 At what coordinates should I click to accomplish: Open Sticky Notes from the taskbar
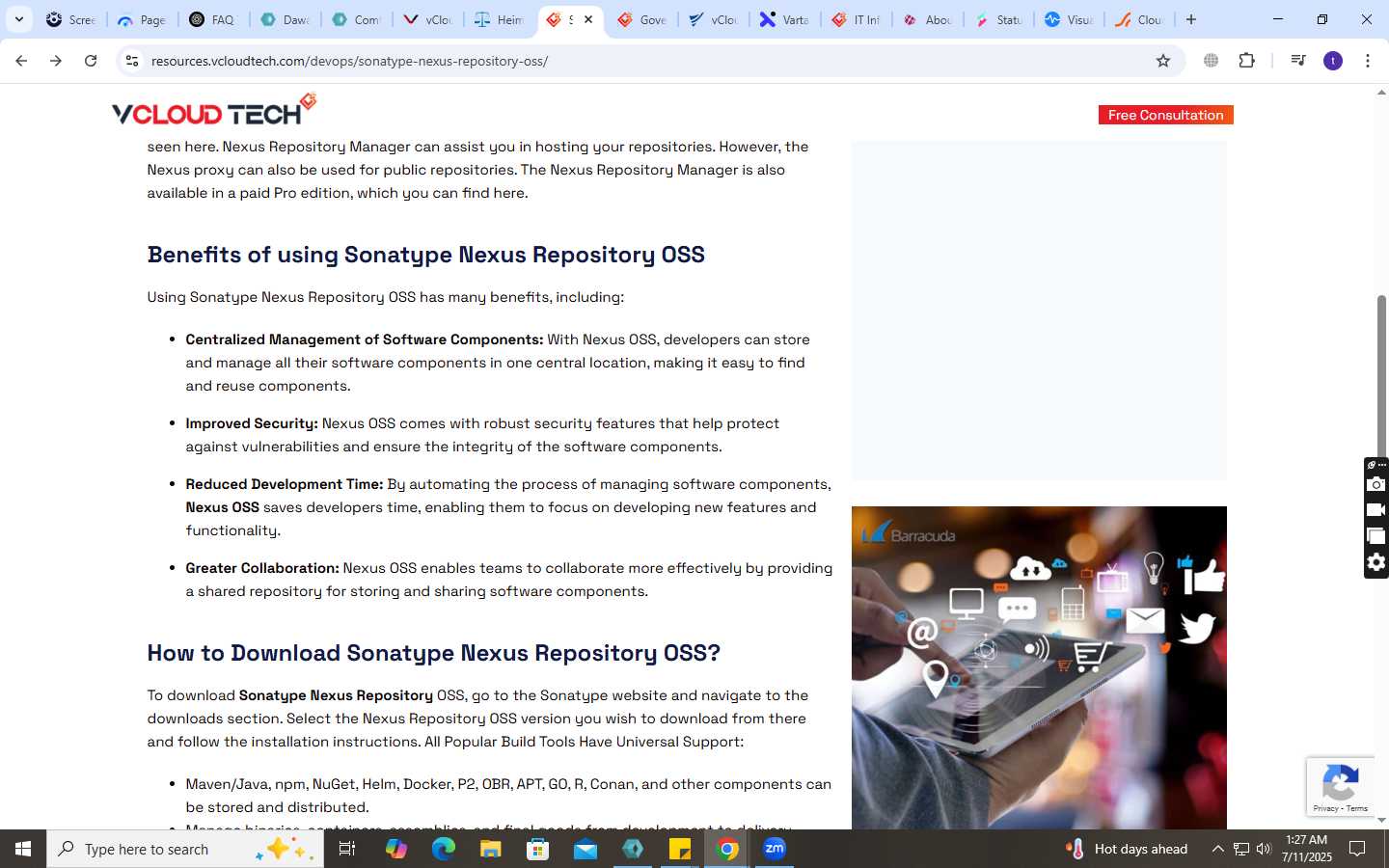(680, 849)
